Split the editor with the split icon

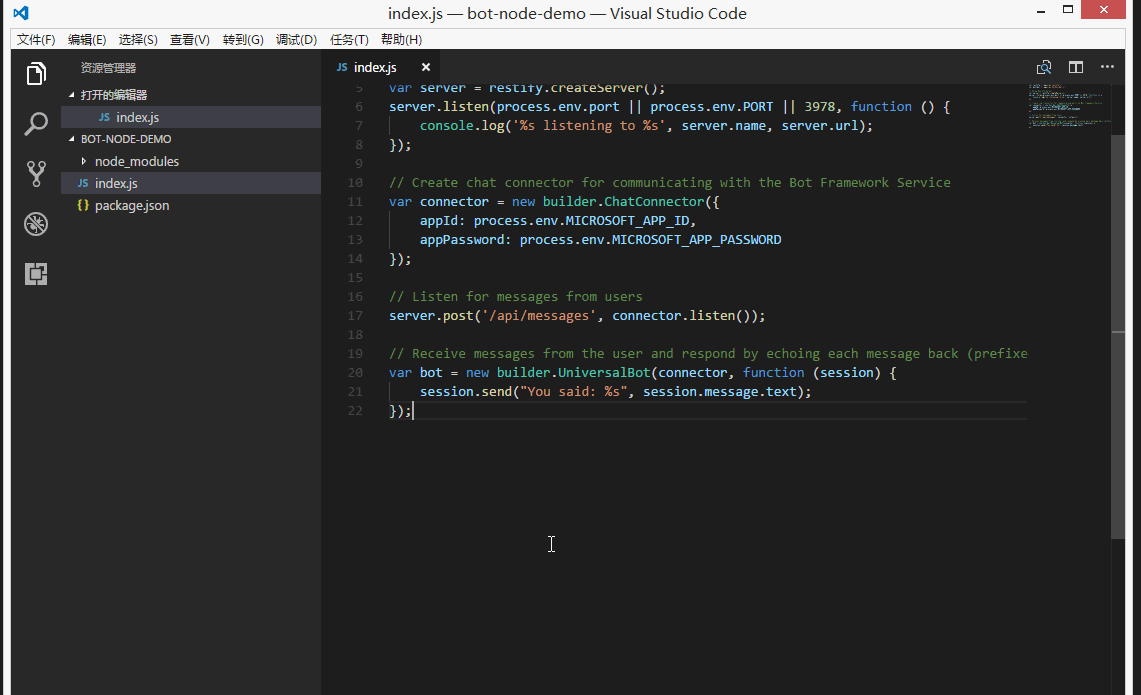tap(1076, 67)
